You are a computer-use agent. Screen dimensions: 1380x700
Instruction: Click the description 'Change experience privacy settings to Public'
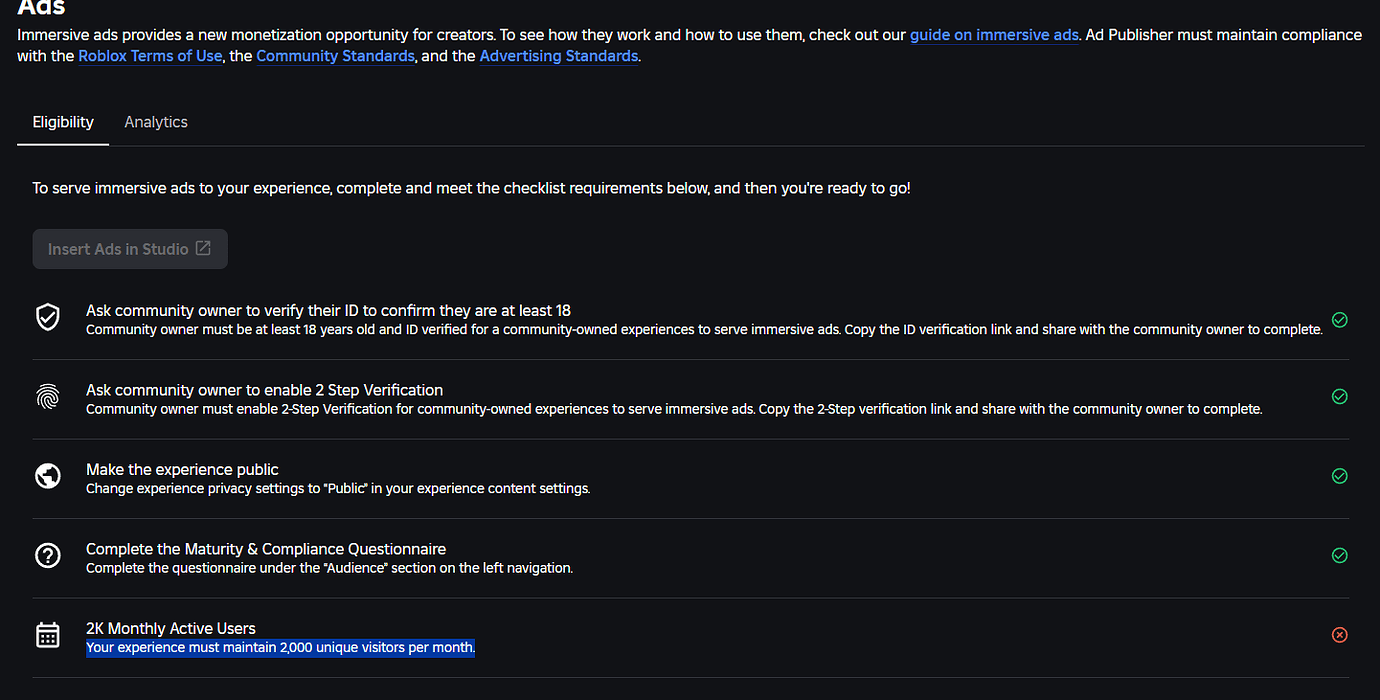[x=338, y=489]
